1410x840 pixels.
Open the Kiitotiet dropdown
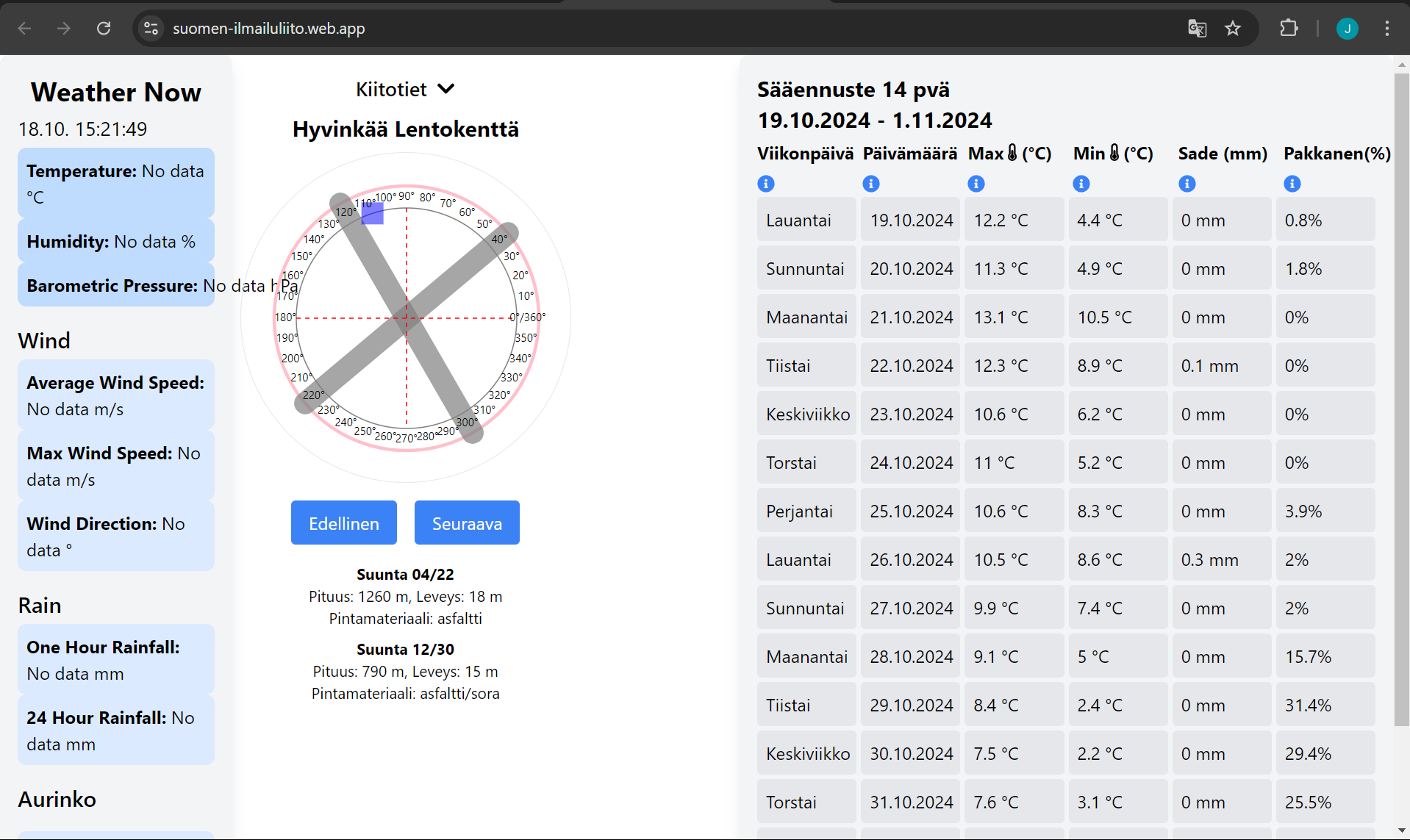[x=405, y=89]
